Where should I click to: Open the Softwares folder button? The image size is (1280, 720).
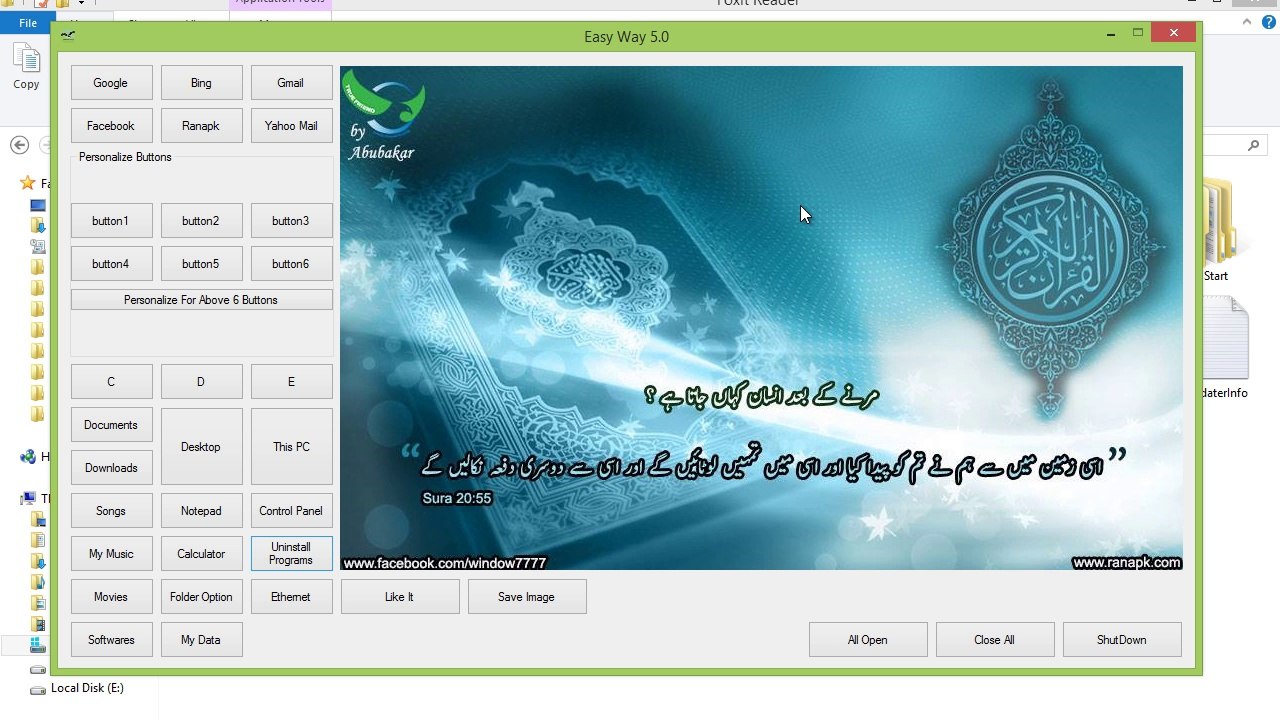pos(111,640)
